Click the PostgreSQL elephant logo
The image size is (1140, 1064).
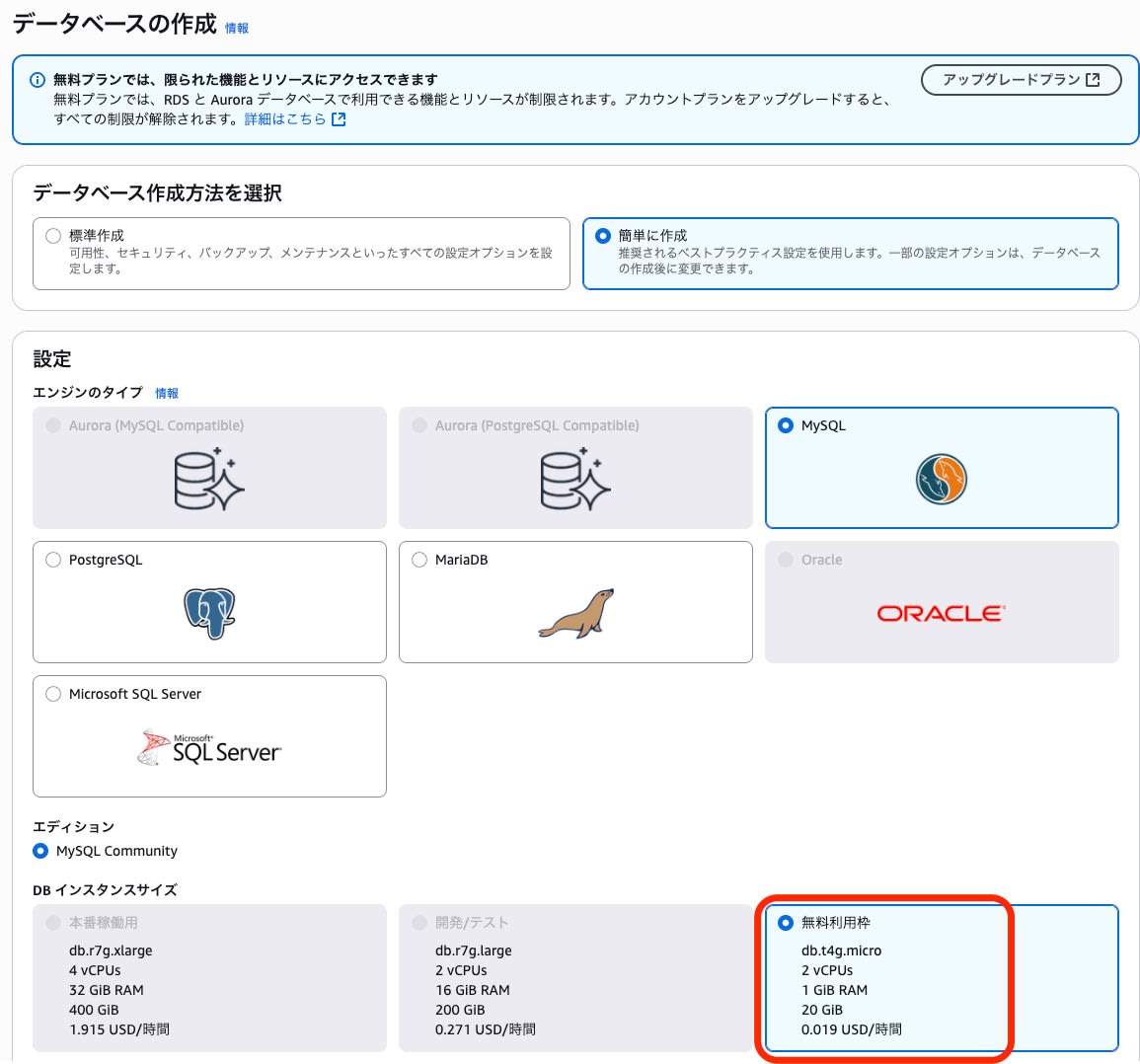coord(209,613)
